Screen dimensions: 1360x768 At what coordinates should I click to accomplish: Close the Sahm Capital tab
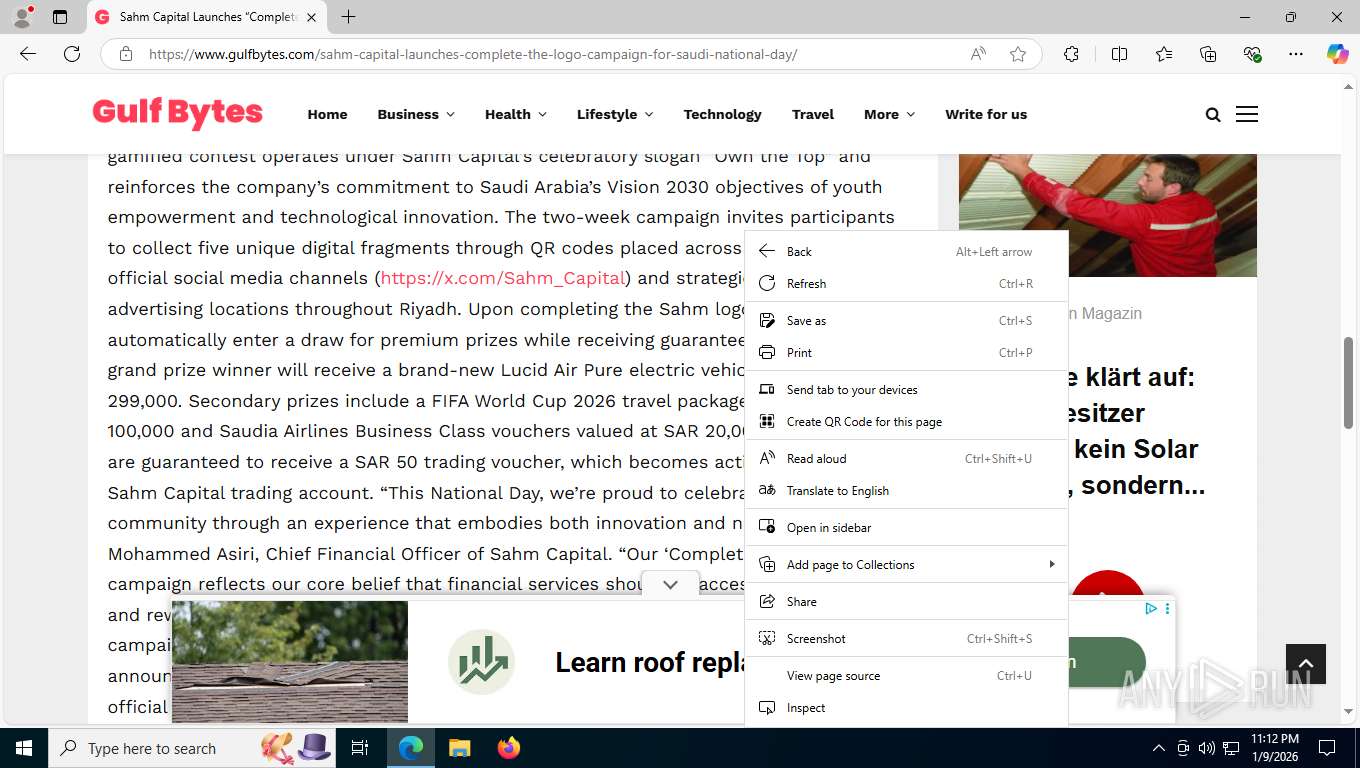[x=311, y=17]
